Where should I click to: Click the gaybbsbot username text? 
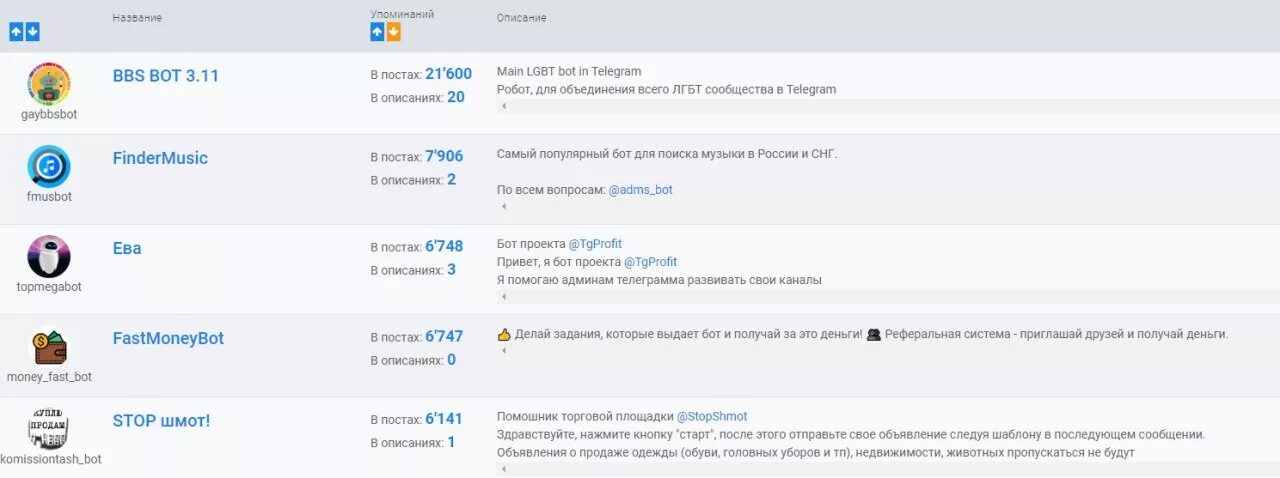click(49, 114)
